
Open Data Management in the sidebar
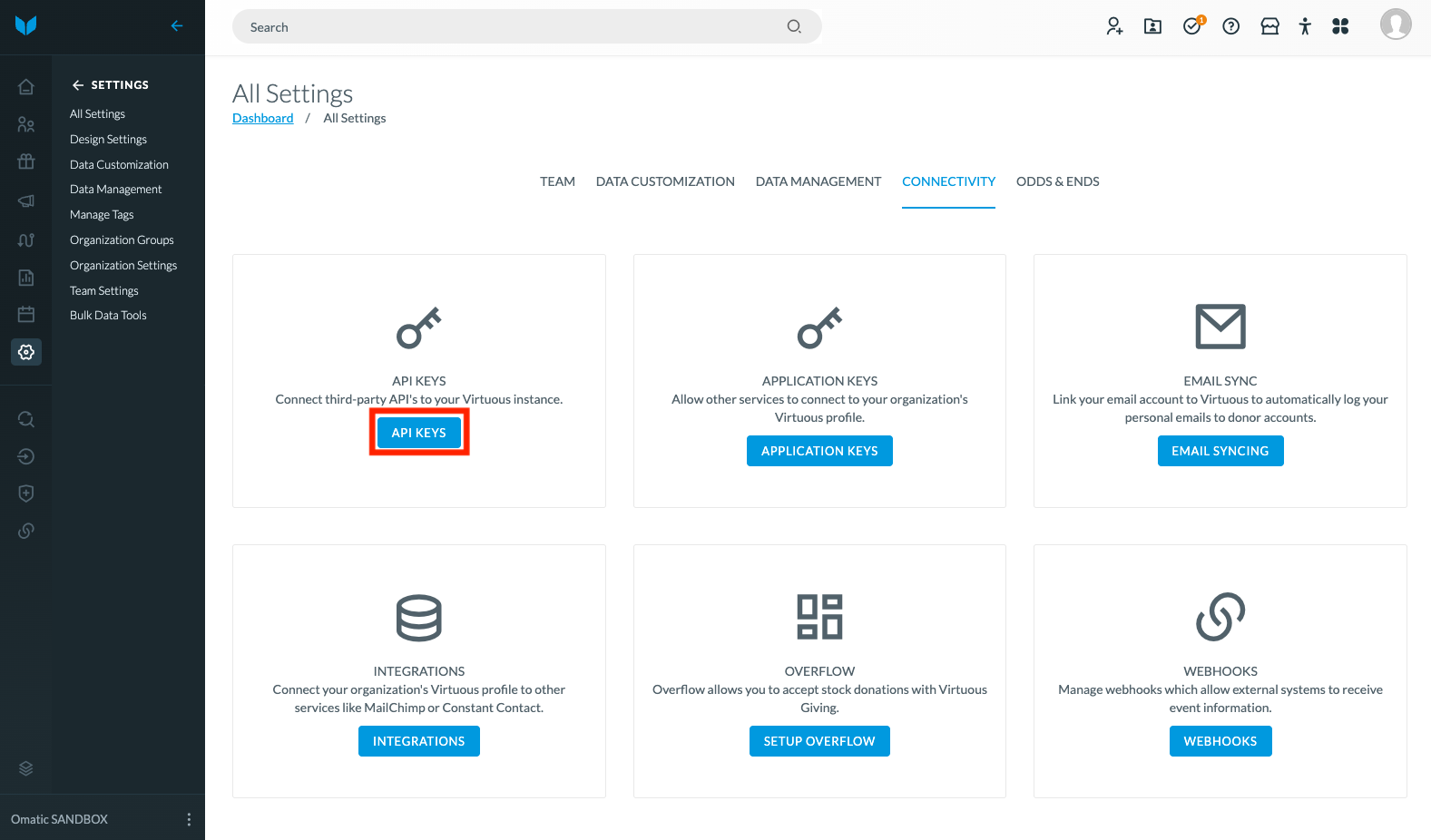[x=115, y=189]
